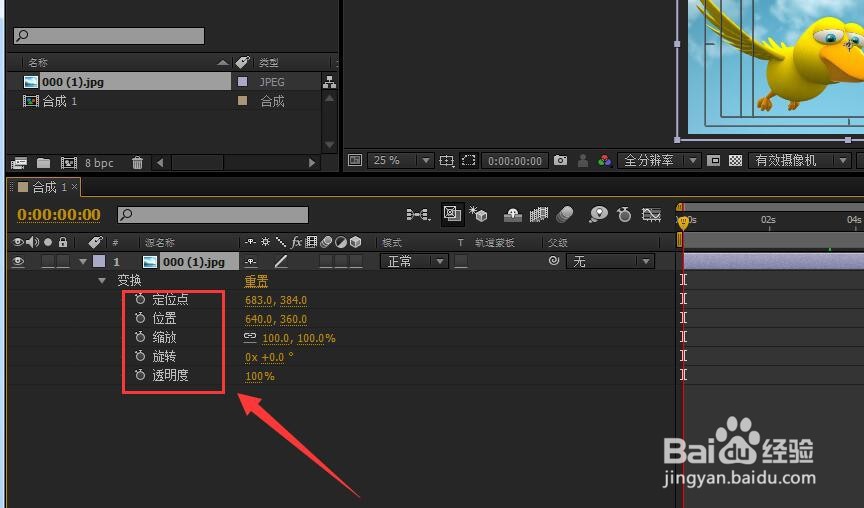Viewport: 864px width, 508px height.
Task: Delete the selected project item with trash icon
Action: click(137, 163)
